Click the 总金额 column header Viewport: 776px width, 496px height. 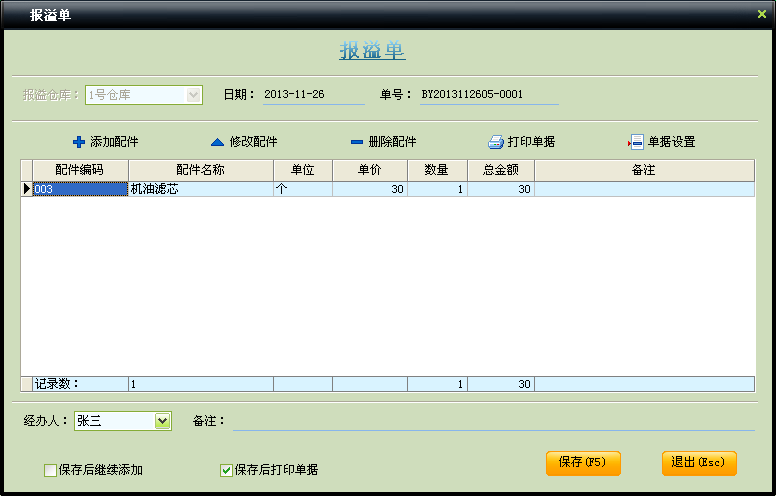pos(501,170)
